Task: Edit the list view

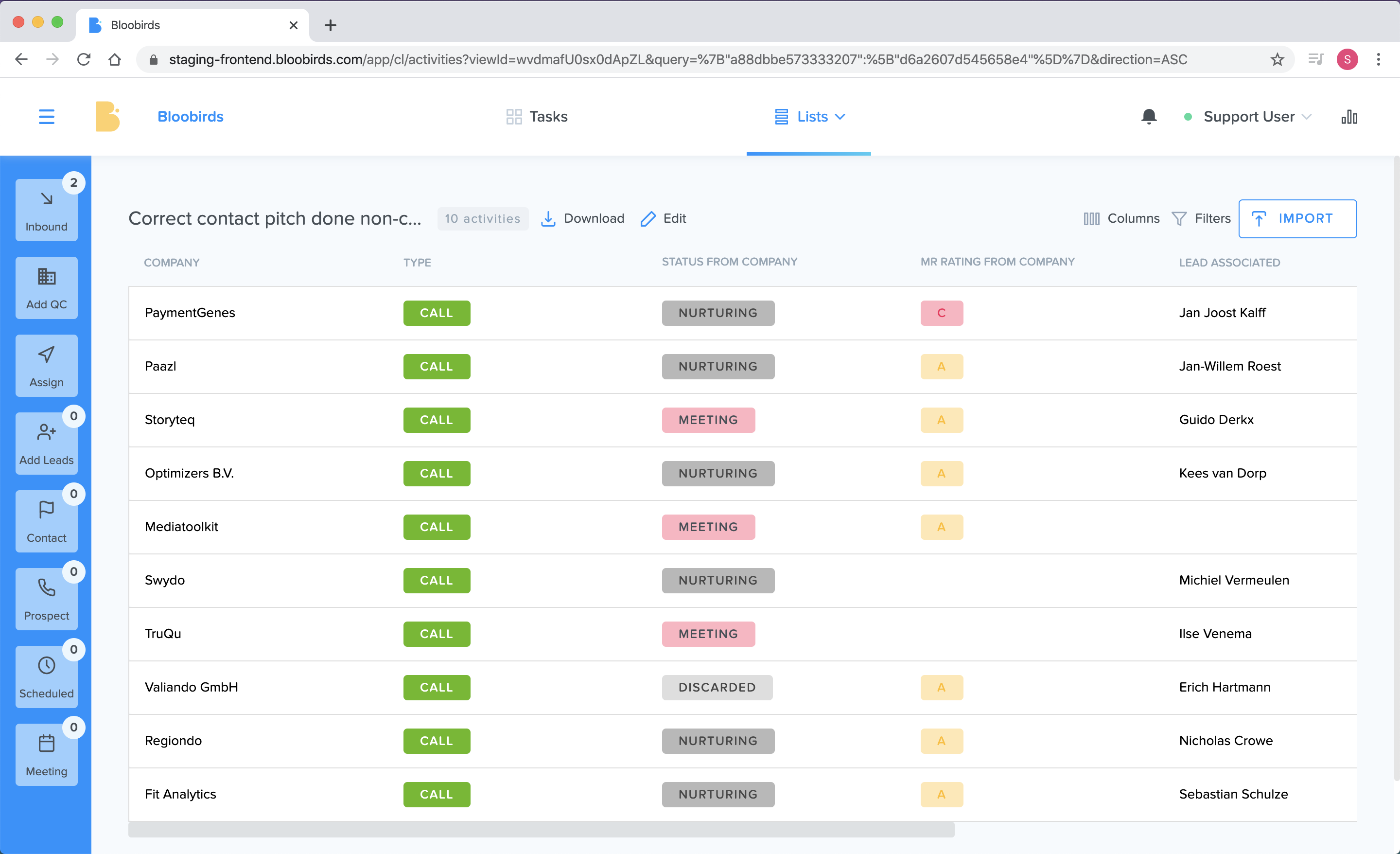Action: click(663, 218)
